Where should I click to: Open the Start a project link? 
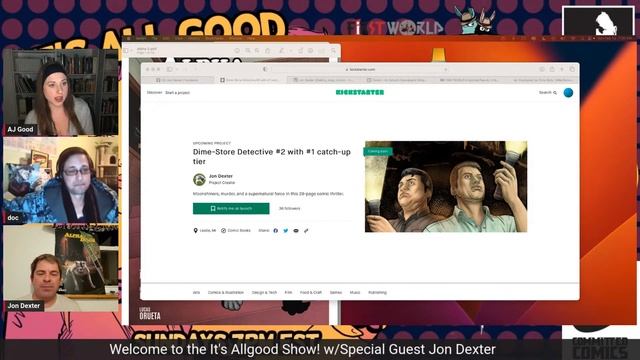(178, 93)
